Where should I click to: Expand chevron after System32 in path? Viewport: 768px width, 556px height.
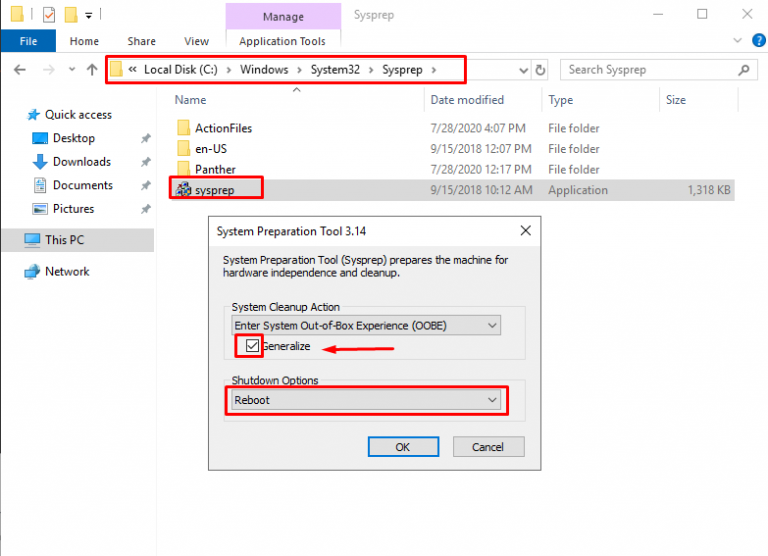(x=371, y=70)
